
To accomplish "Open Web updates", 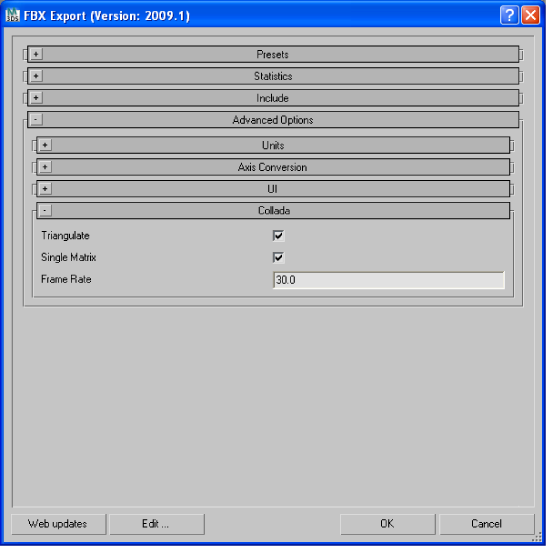I will 58,524.
